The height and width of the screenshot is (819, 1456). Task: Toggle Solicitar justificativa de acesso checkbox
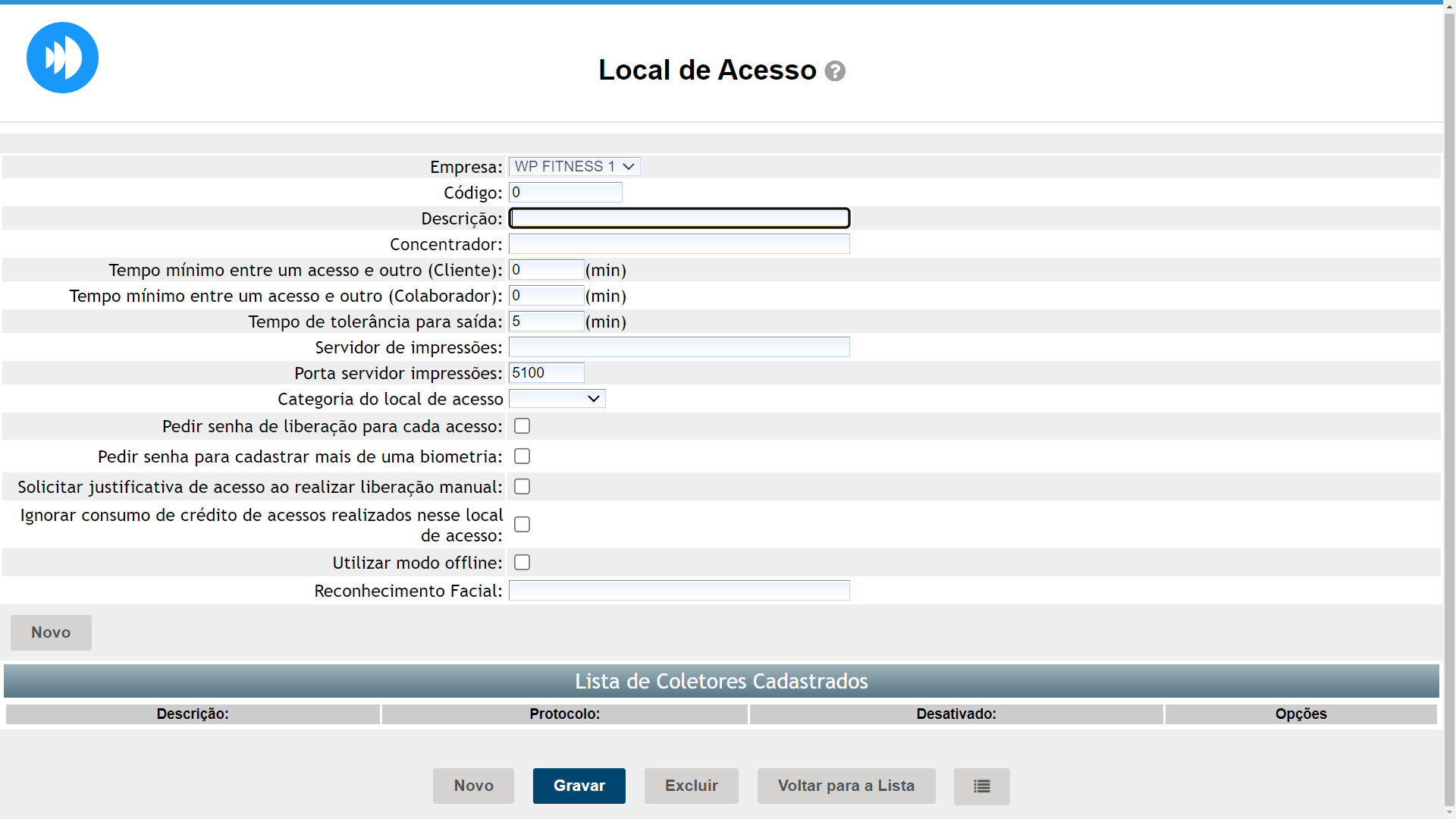(522, 487)
